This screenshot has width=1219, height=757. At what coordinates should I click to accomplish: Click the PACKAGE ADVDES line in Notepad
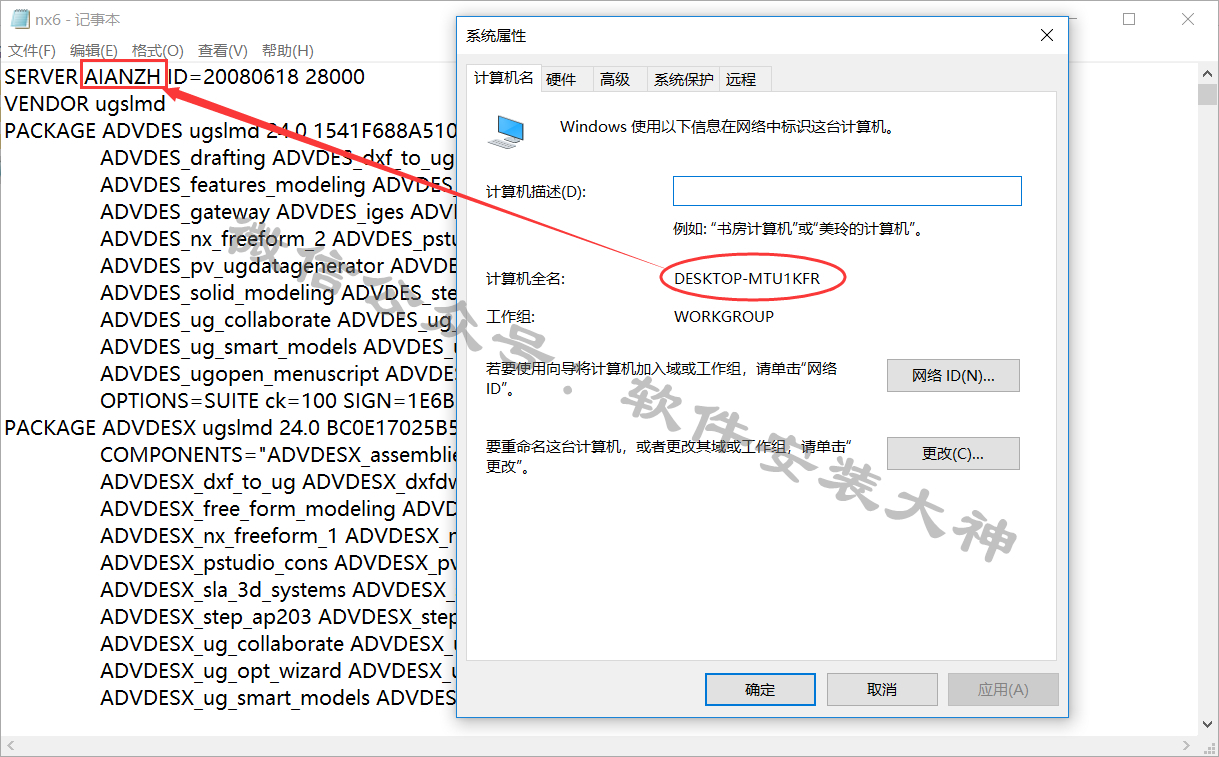tap(231, 131)
